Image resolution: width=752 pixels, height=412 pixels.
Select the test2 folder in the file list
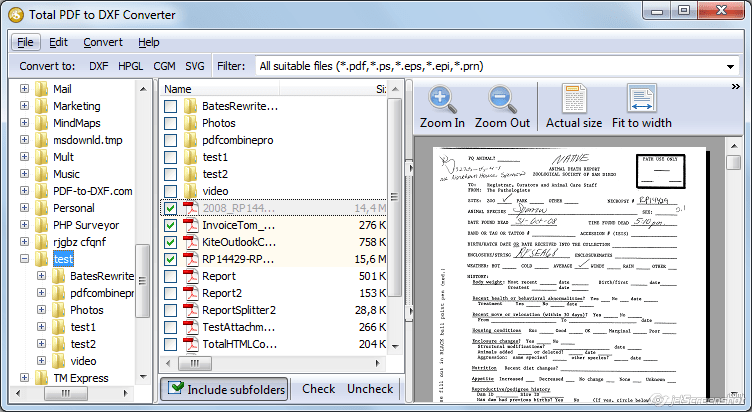pos(215,174)
